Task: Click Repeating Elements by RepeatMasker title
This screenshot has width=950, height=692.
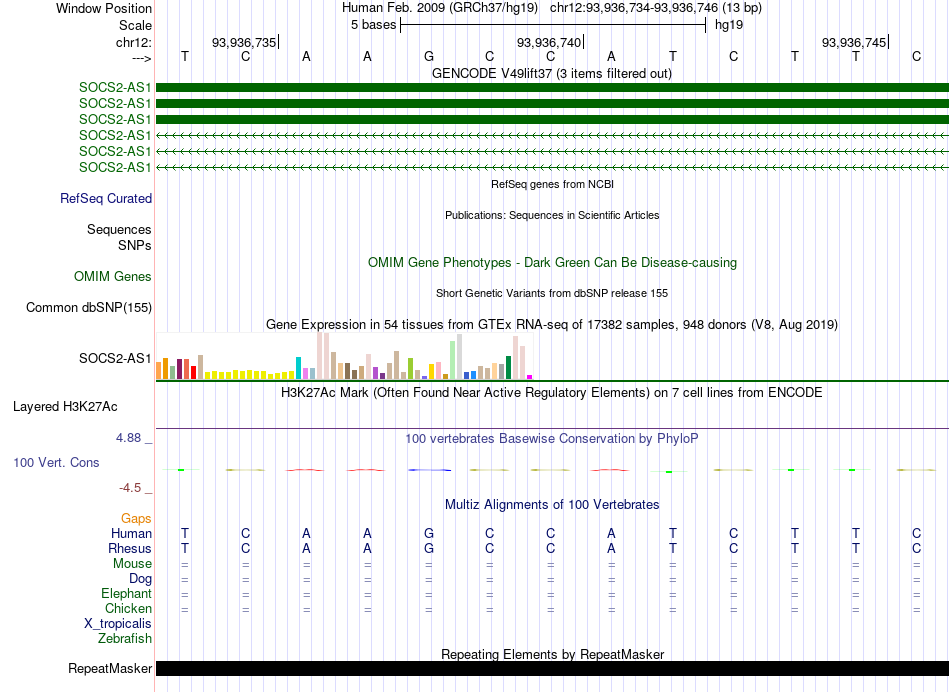Action: [x=553, y=654]
